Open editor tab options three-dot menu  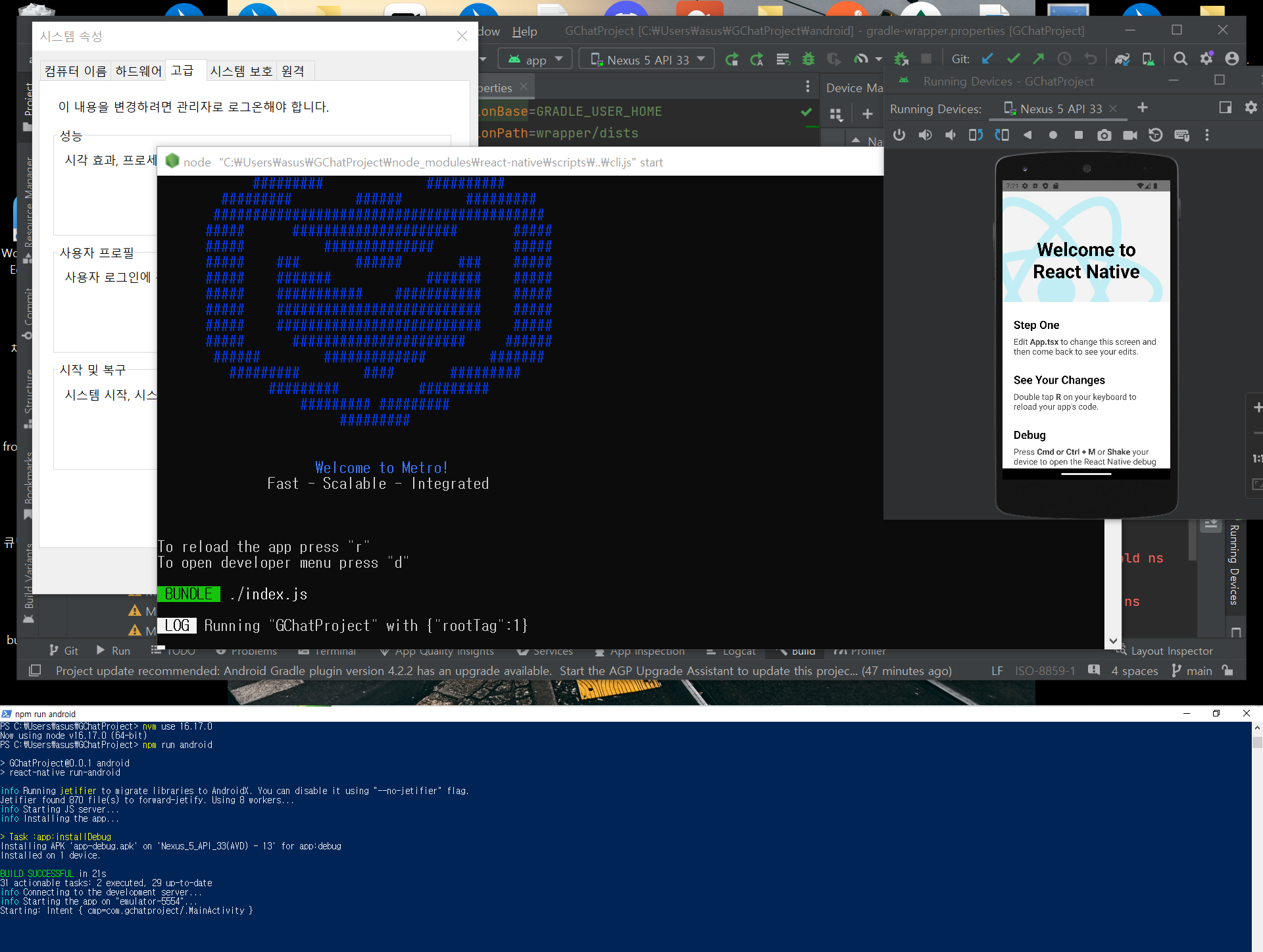click(808, 87)
